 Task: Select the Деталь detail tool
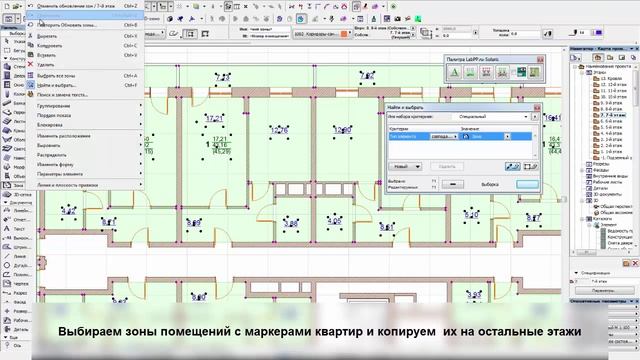coord(16,329)
